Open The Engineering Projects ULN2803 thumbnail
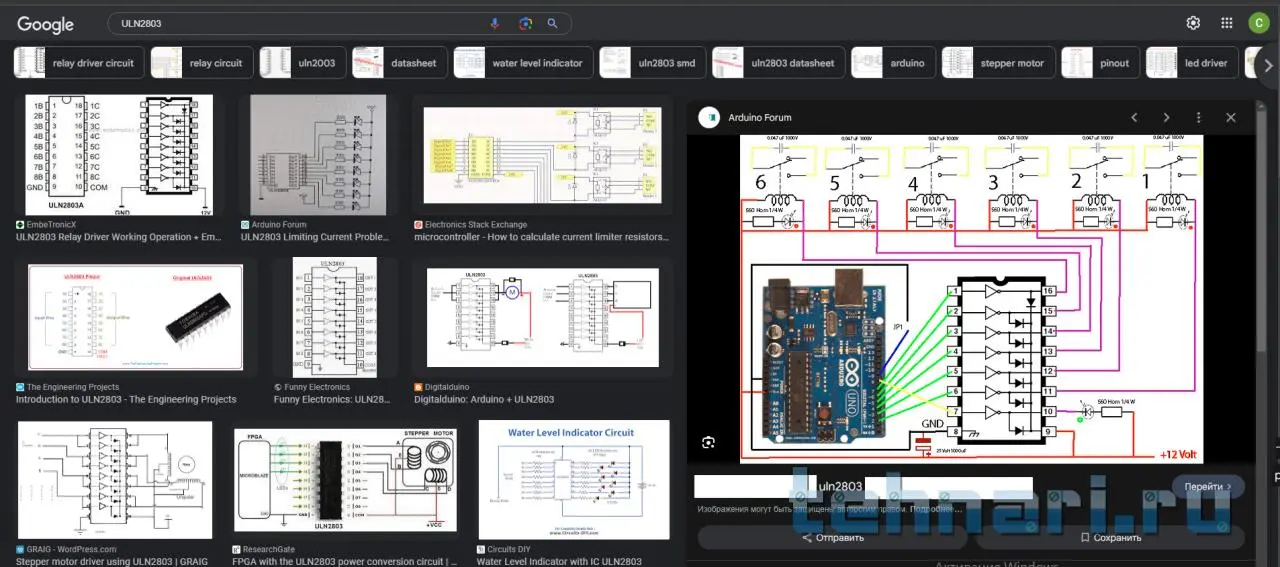The height and width of the screenshot is (567, 1280). (135, 317)
